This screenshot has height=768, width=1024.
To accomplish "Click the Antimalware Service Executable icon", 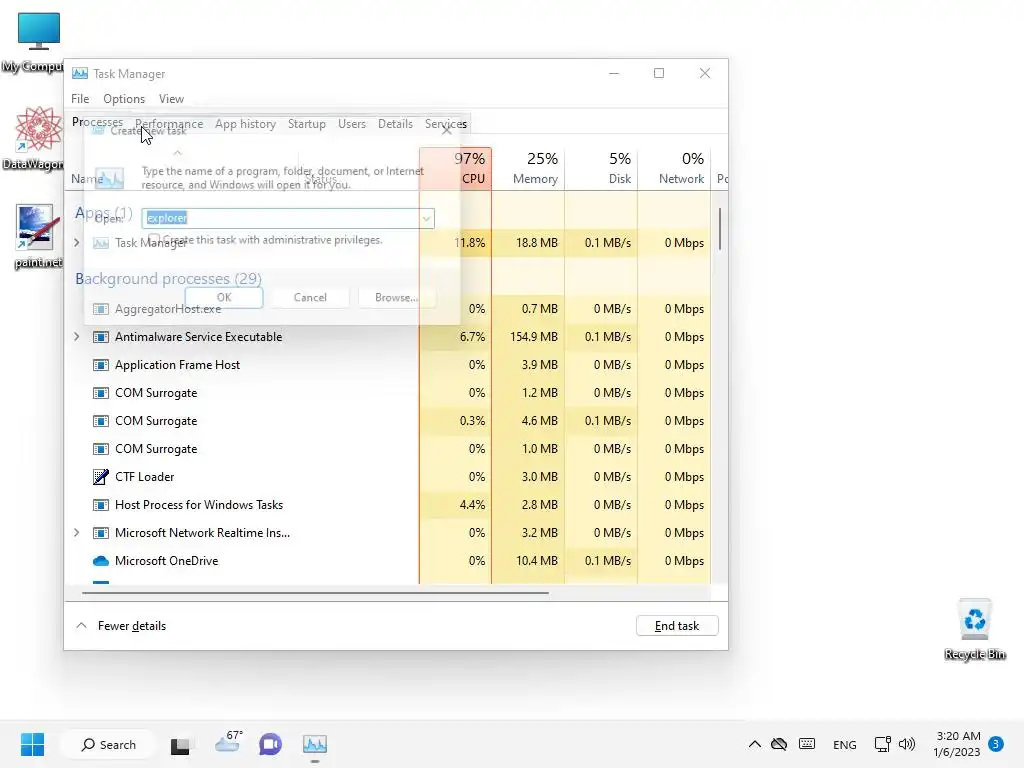I will (101, 337).
